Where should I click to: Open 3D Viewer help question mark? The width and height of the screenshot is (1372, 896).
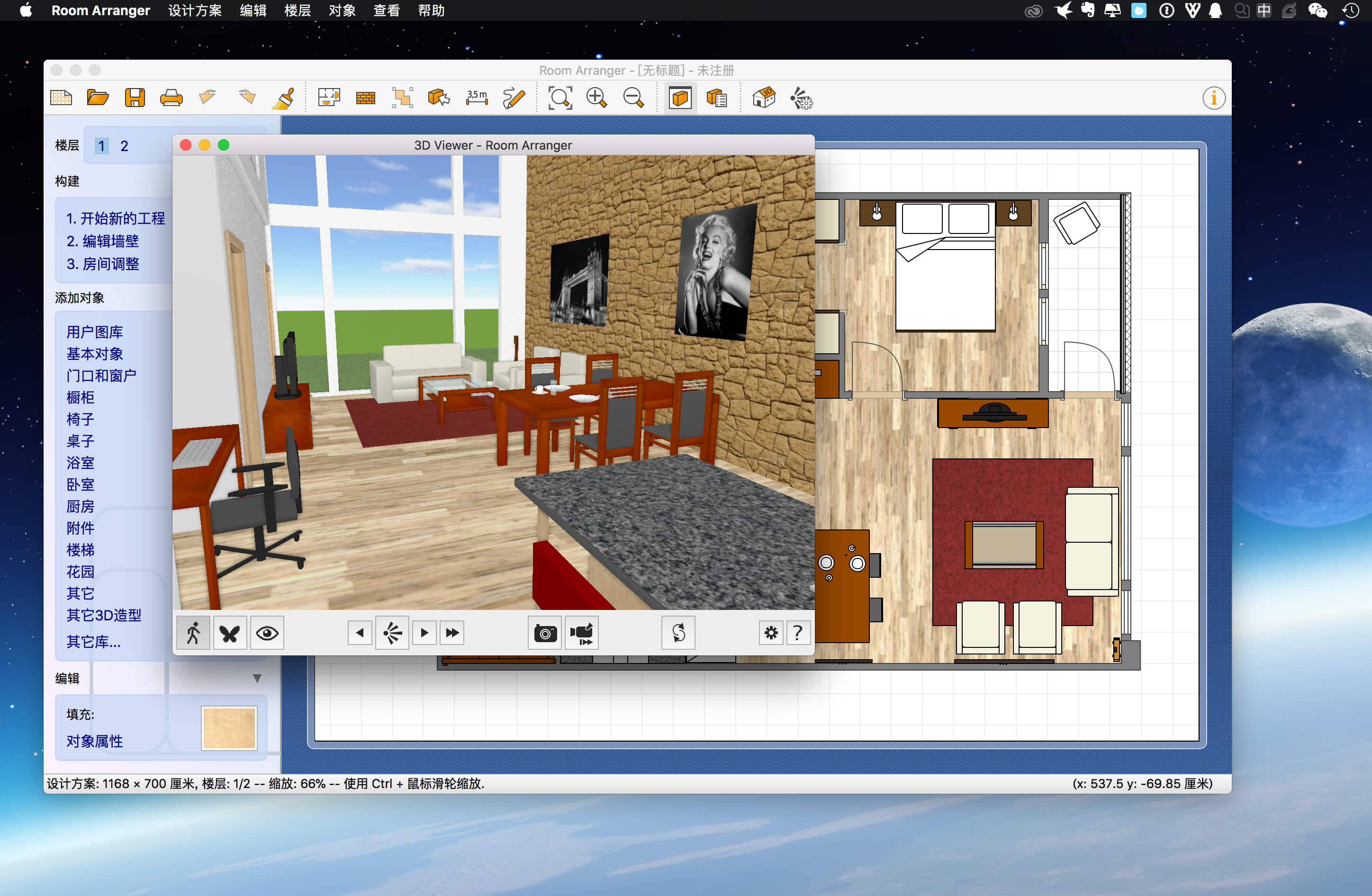(x=798, y=633)
